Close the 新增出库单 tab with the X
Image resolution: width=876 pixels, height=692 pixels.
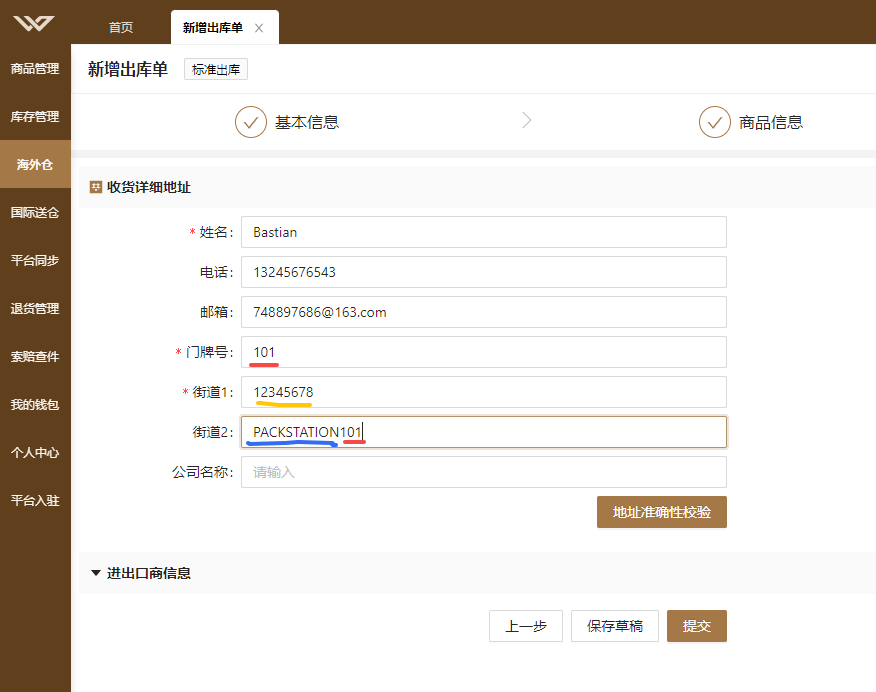coord(259,28)
